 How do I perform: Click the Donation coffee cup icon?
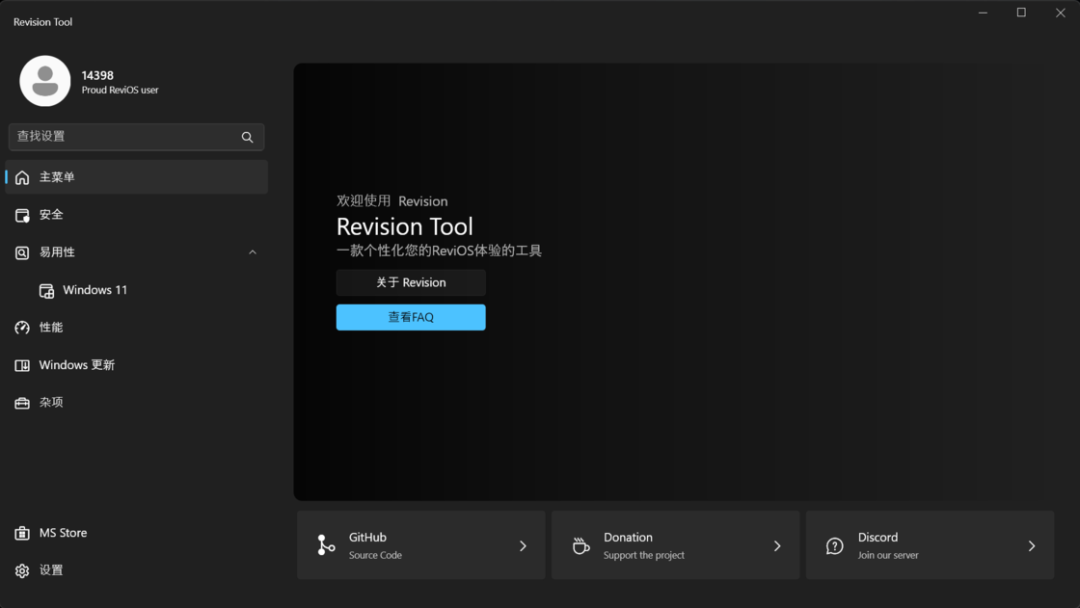(581, 545)
